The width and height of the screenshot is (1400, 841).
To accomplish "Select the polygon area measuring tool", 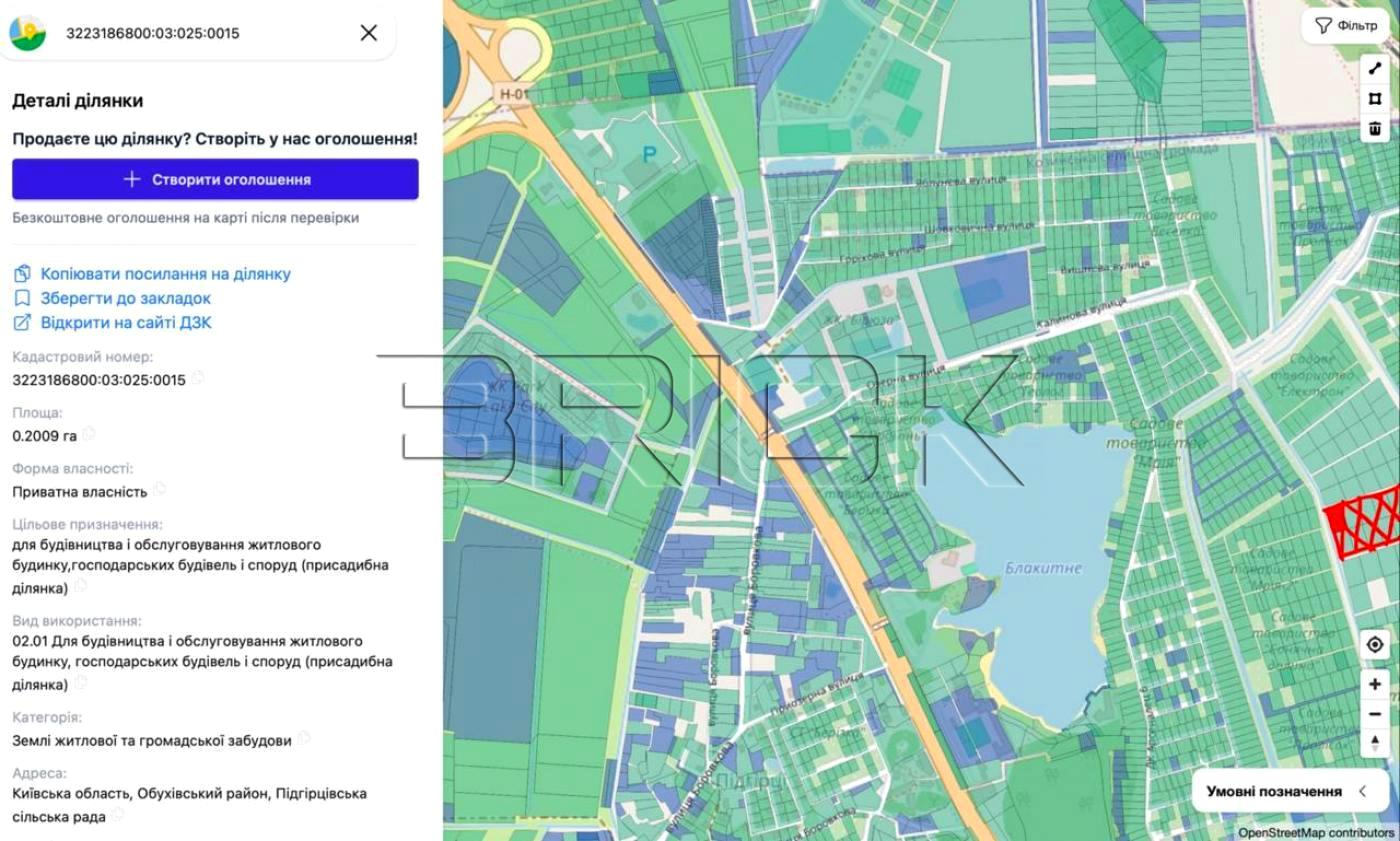I will click(x=1375, y=98).
